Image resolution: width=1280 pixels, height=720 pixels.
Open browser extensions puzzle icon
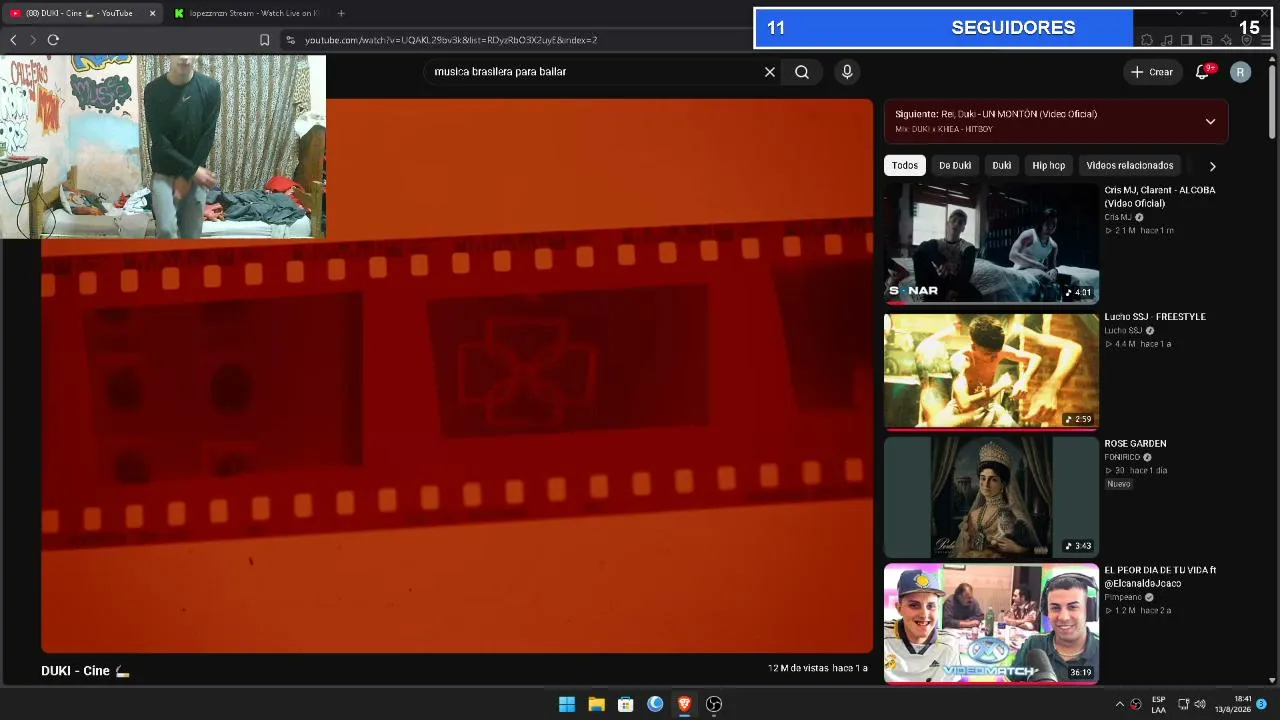1147,40
